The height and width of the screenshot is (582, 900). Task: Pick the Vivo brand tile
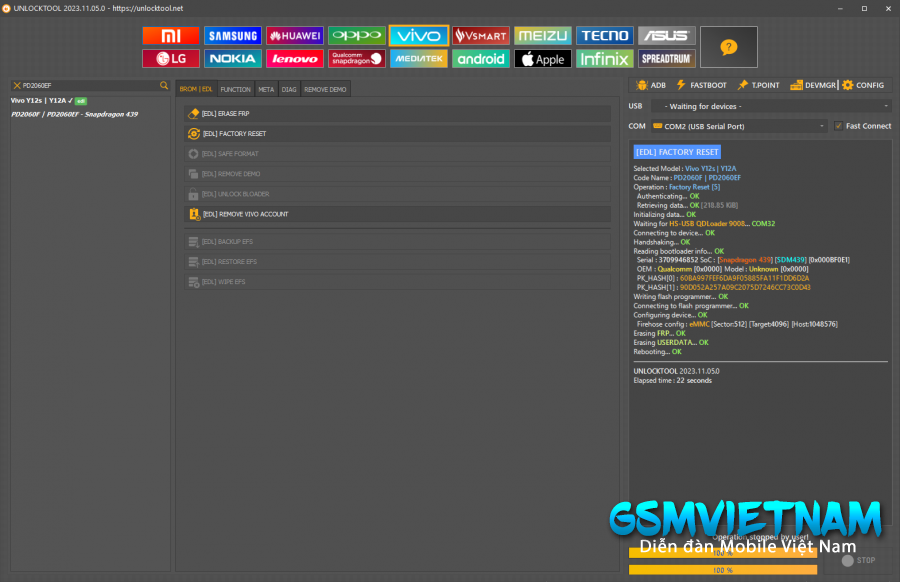coord(418,36)
